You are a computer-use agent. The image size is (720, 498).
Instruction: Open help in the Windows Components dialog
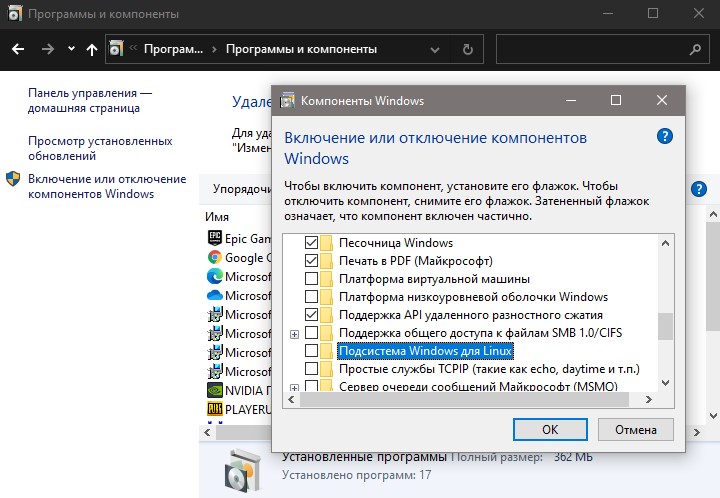(x=664, y=136)
